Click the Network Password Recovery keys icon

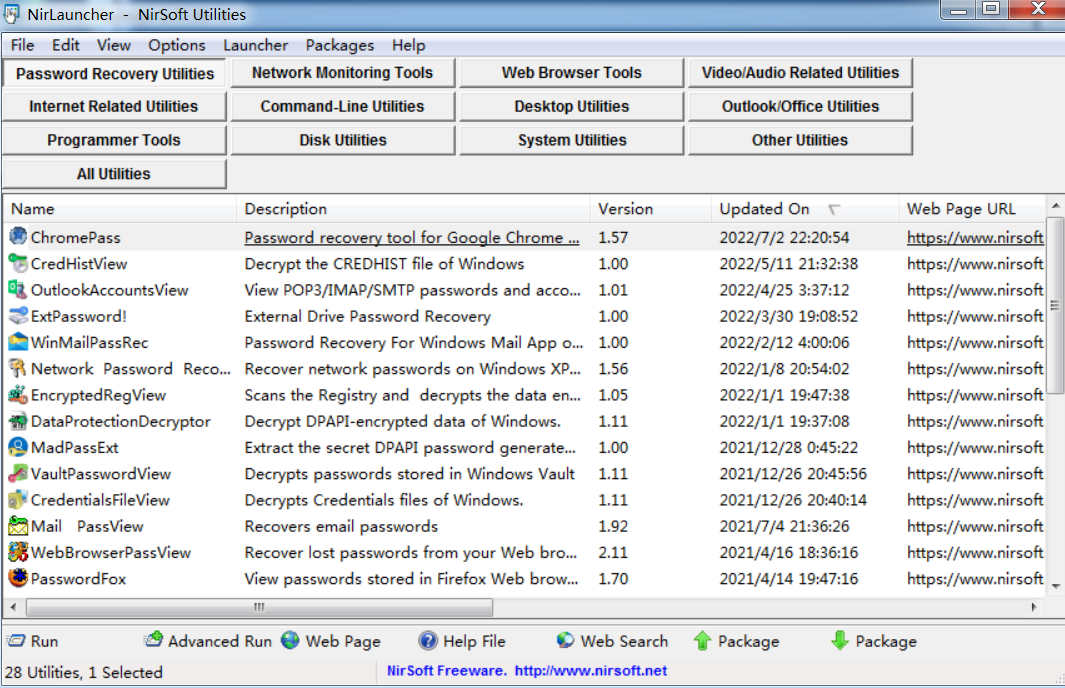(18, 368)
